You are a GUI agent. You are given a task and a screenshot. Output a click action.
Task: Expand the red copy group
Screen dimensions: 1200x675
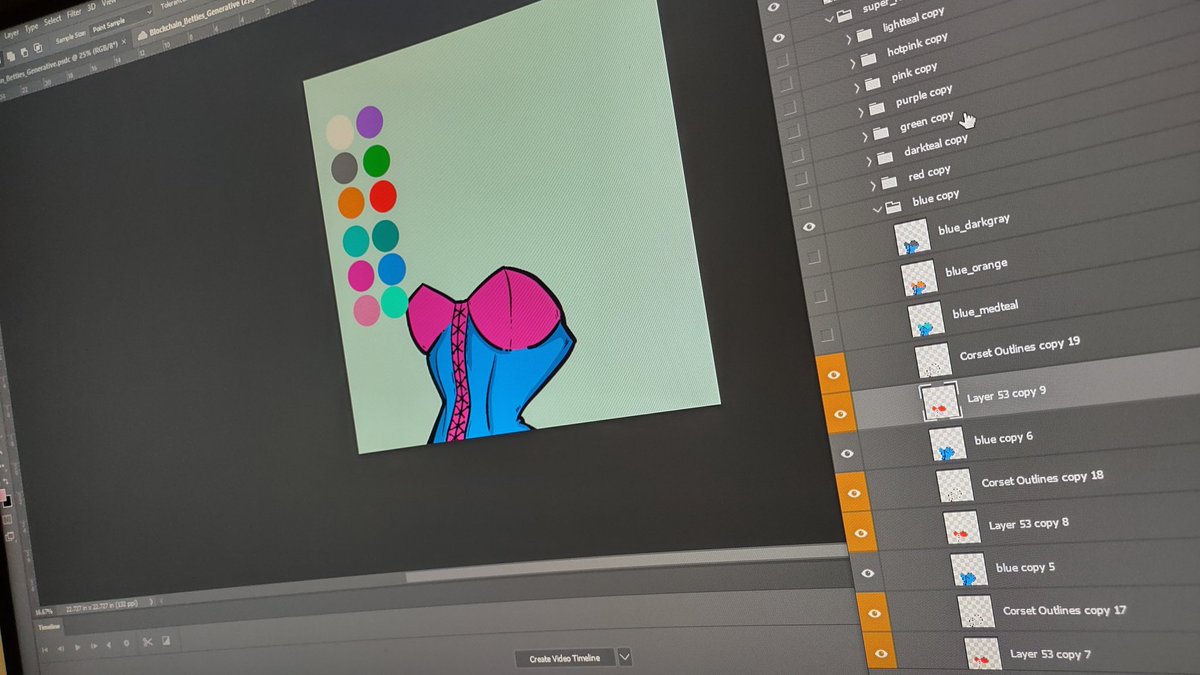click(873, 185)
